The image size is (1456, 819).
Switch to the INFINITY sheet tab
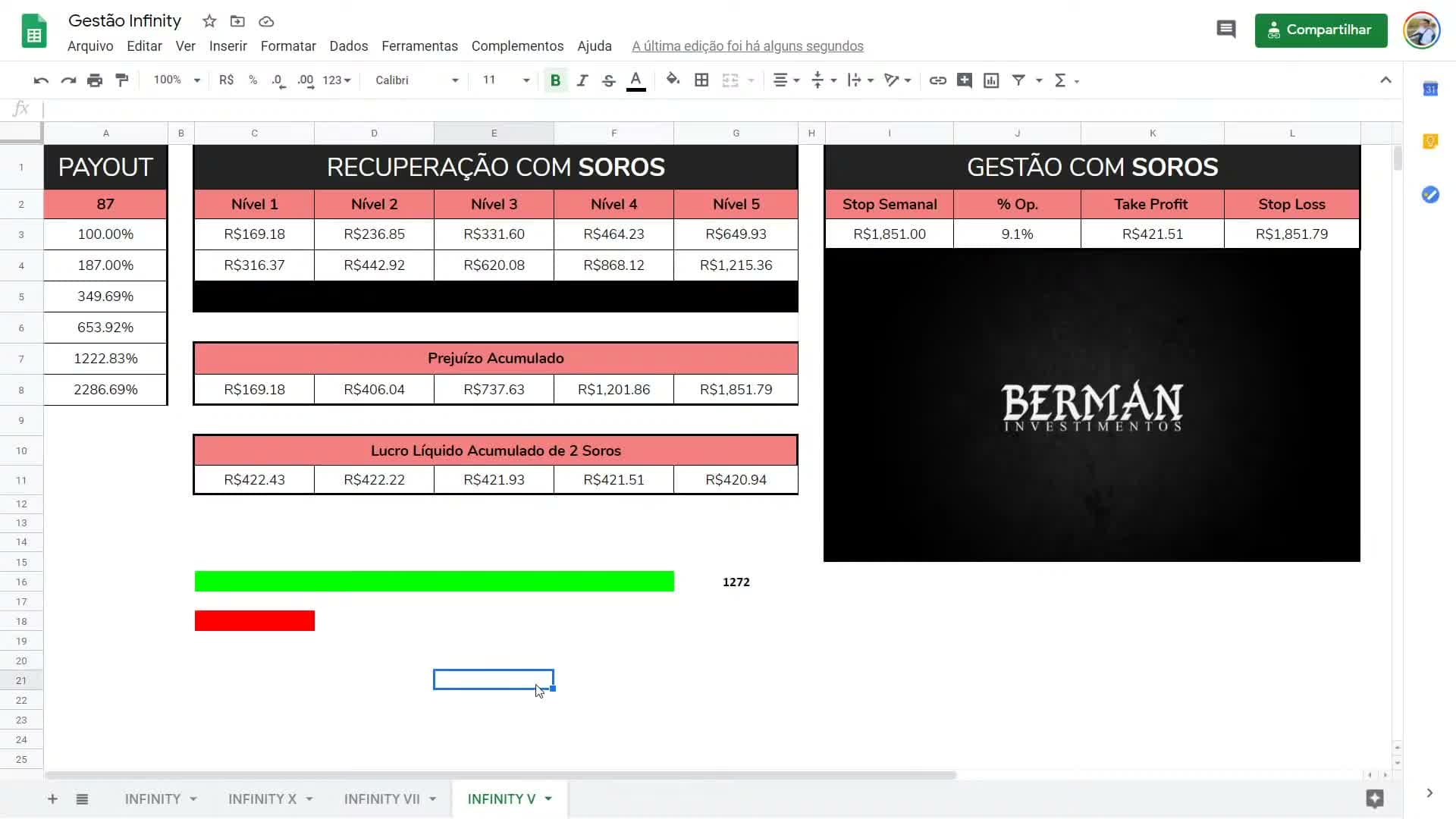point(152,799)
